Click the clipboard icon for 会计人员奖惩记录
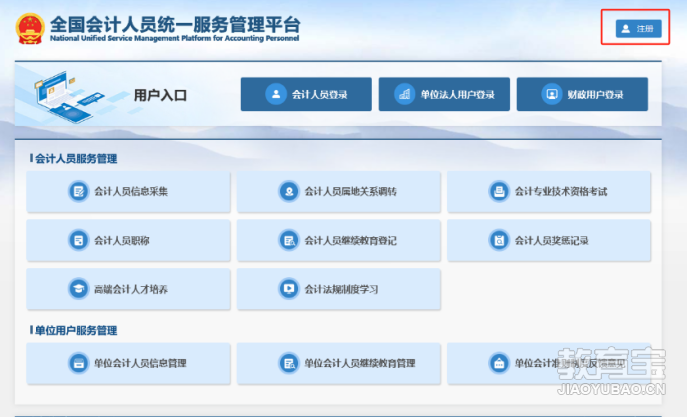 (499, 241)
